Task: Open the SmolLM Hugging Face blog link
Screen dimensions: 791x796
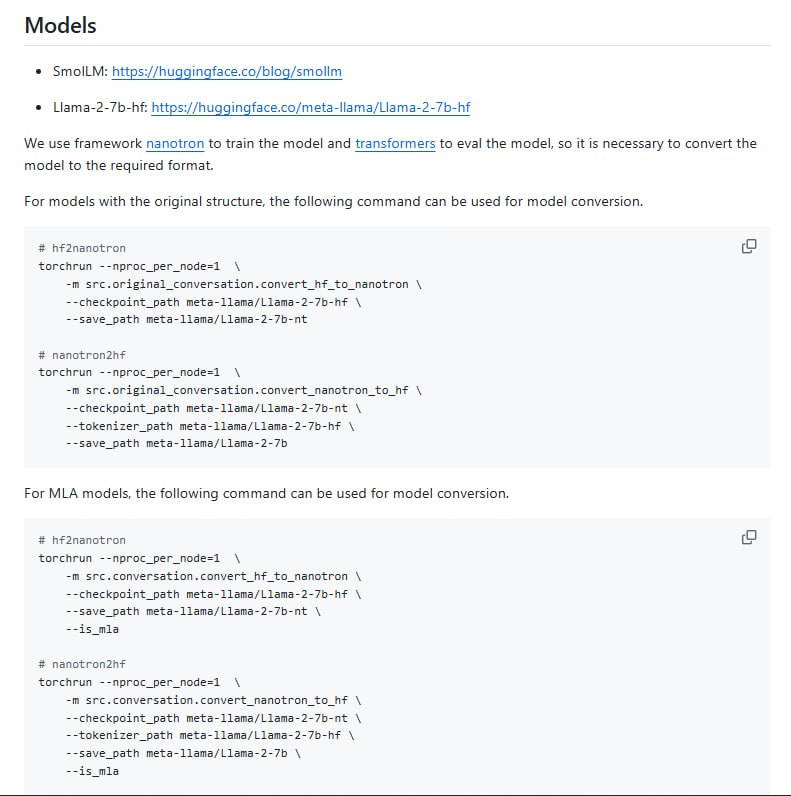Action: click(227, 72)
